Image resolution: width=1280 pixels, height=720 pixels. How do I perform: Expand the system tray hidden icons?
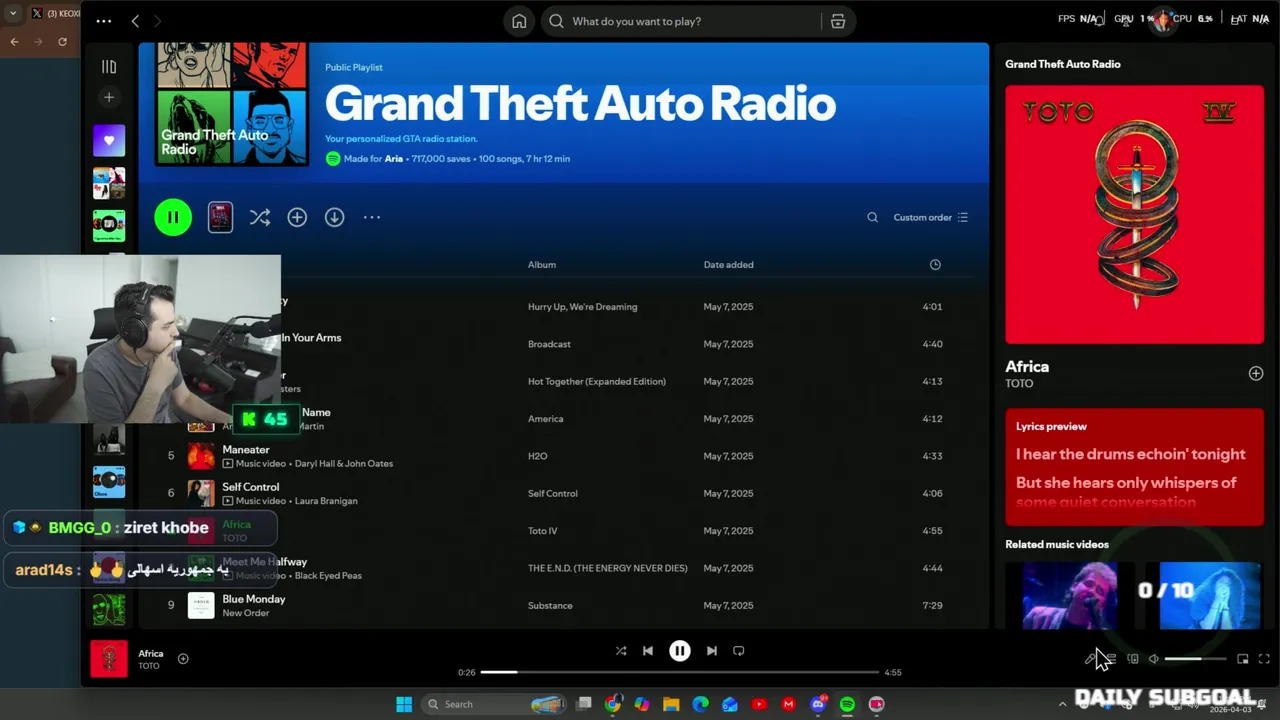tap(1062, 704)
